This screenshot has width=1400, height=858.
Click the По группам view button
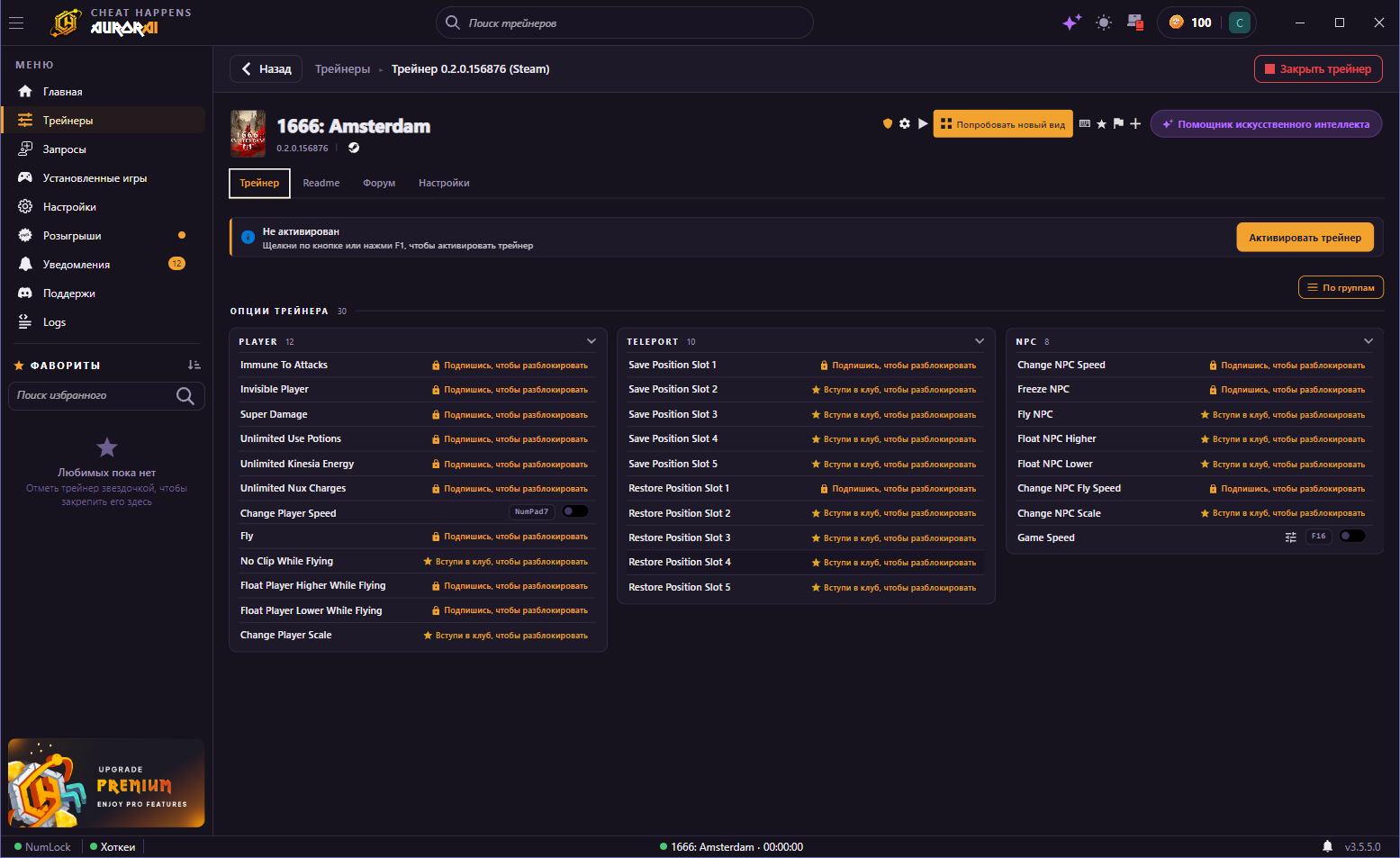coord(1341,287)
